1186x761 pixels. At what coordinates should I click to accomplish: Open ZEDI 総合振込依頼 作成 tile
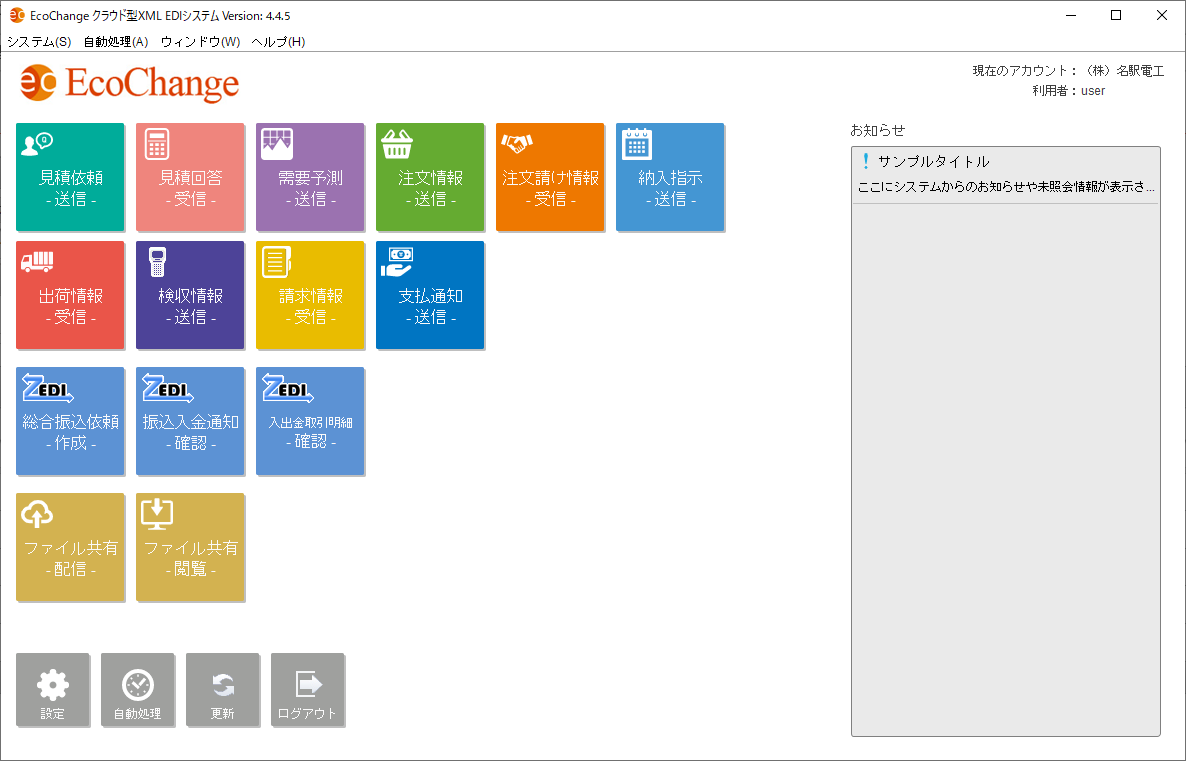70,421
